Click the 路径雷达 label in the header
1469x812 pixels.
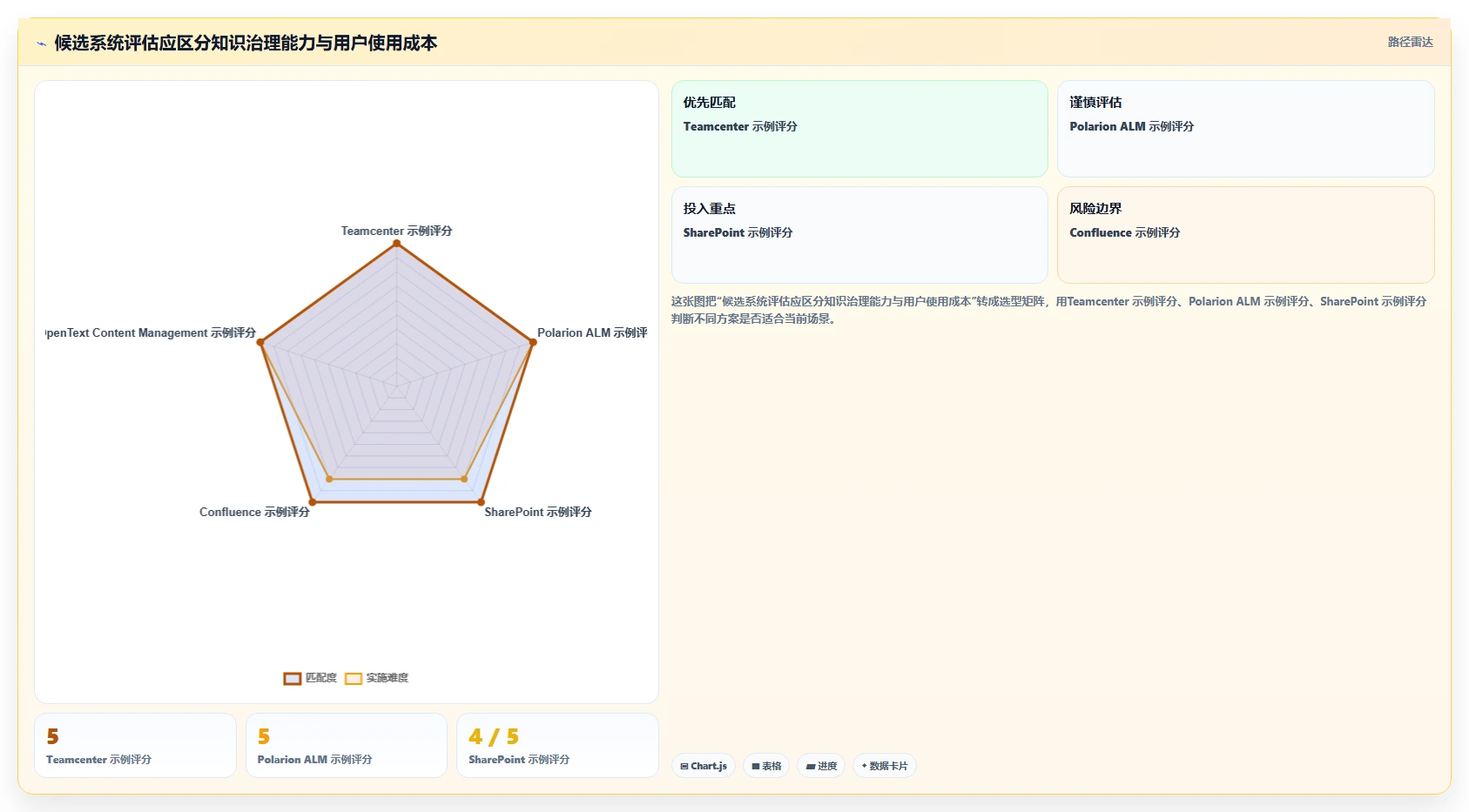point(1410,42)
